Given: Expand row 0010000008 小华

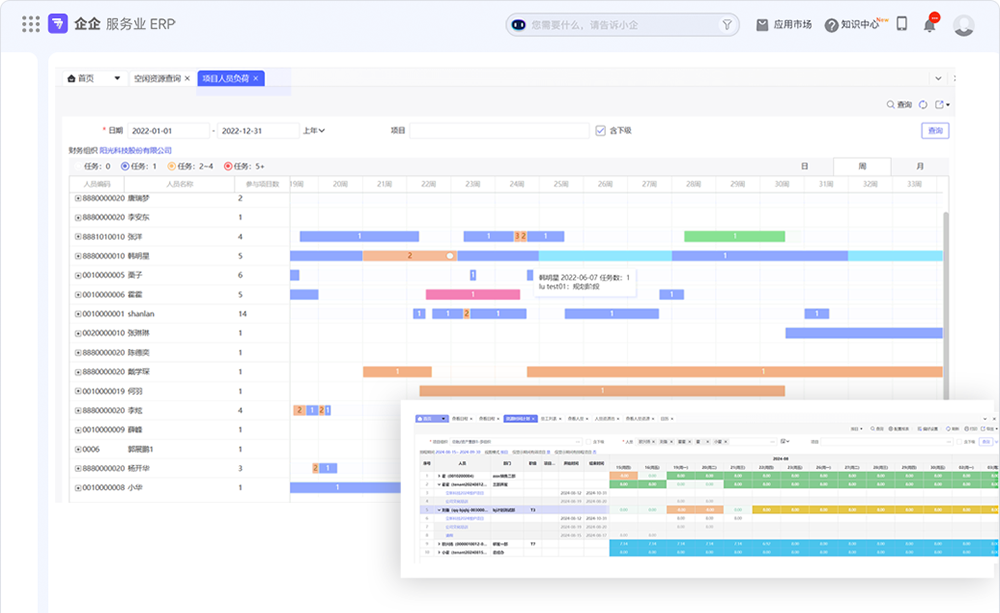Looking at the screenshot, I should [x=78, y=488].
